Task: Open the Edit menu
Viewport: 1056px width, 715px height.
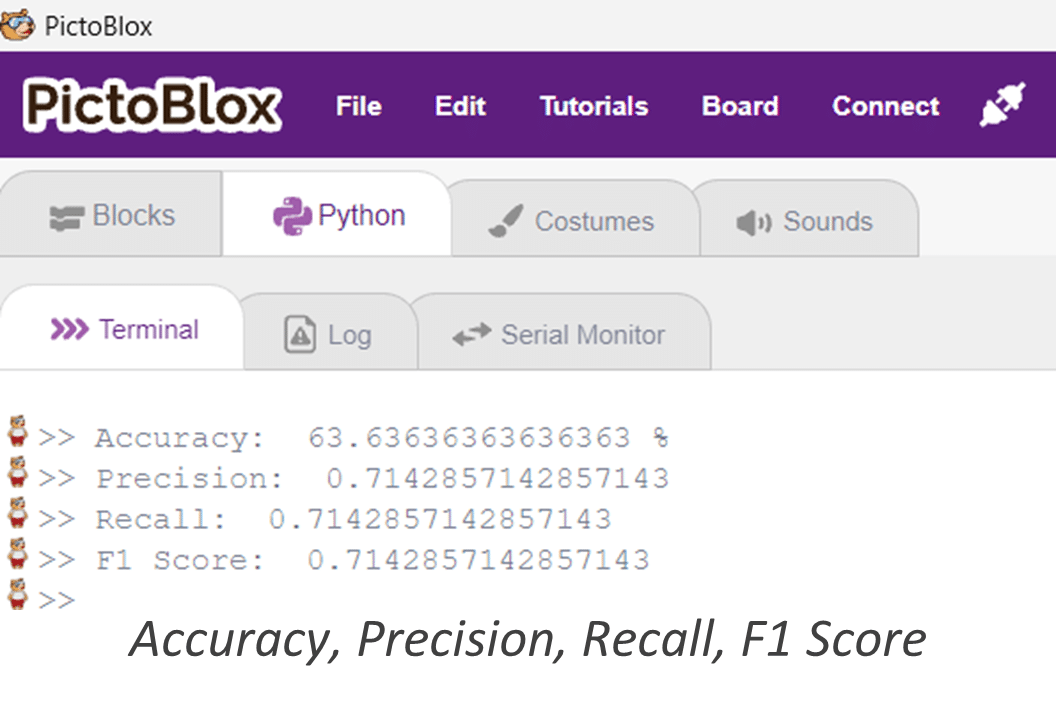Action: tap(460, 106)
